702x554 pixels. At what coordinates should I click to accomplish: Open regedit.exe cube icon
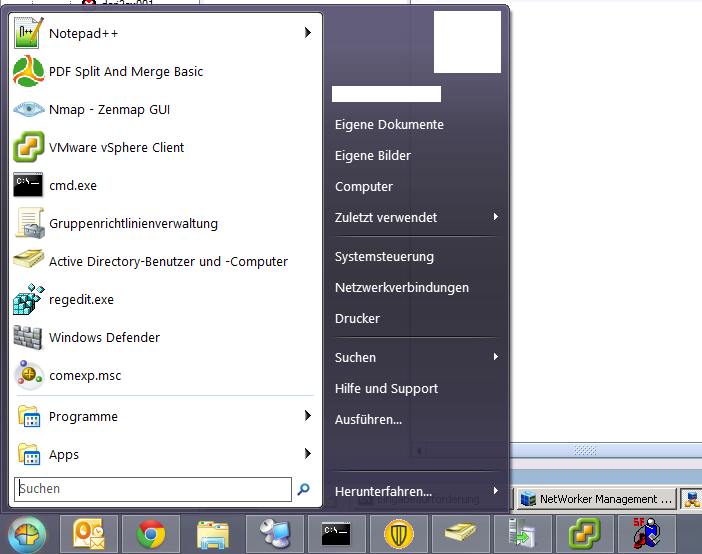(28, 300)
